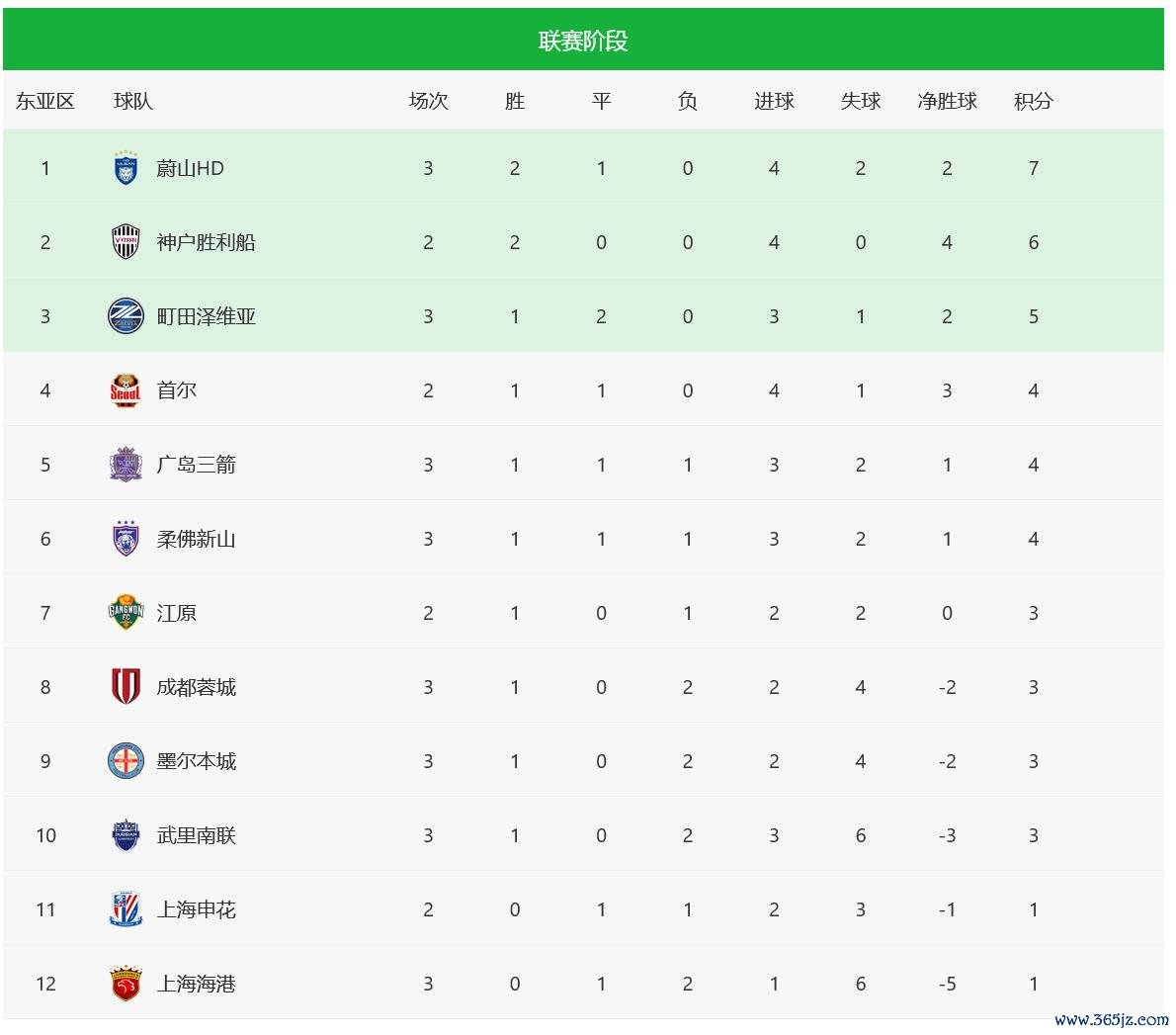The height and width of the screenshot is (1035, 1176).
Task: Click the 东亚区 region header label
Action: click(x=45, y=101)
